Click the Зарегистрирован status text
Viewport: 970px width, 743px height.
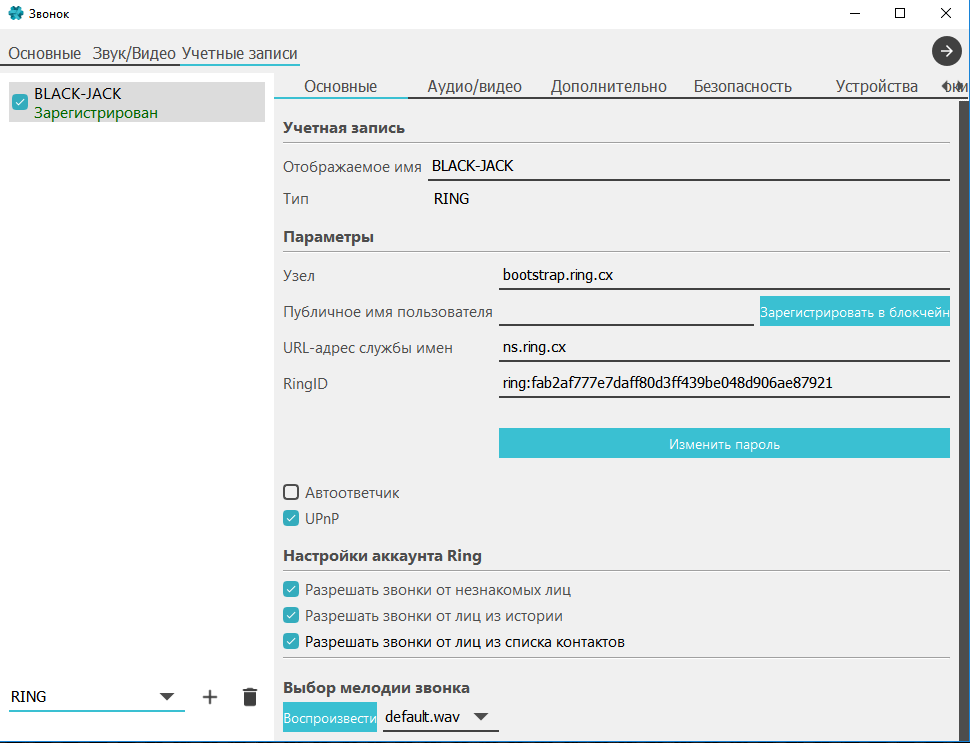(96, 113)
